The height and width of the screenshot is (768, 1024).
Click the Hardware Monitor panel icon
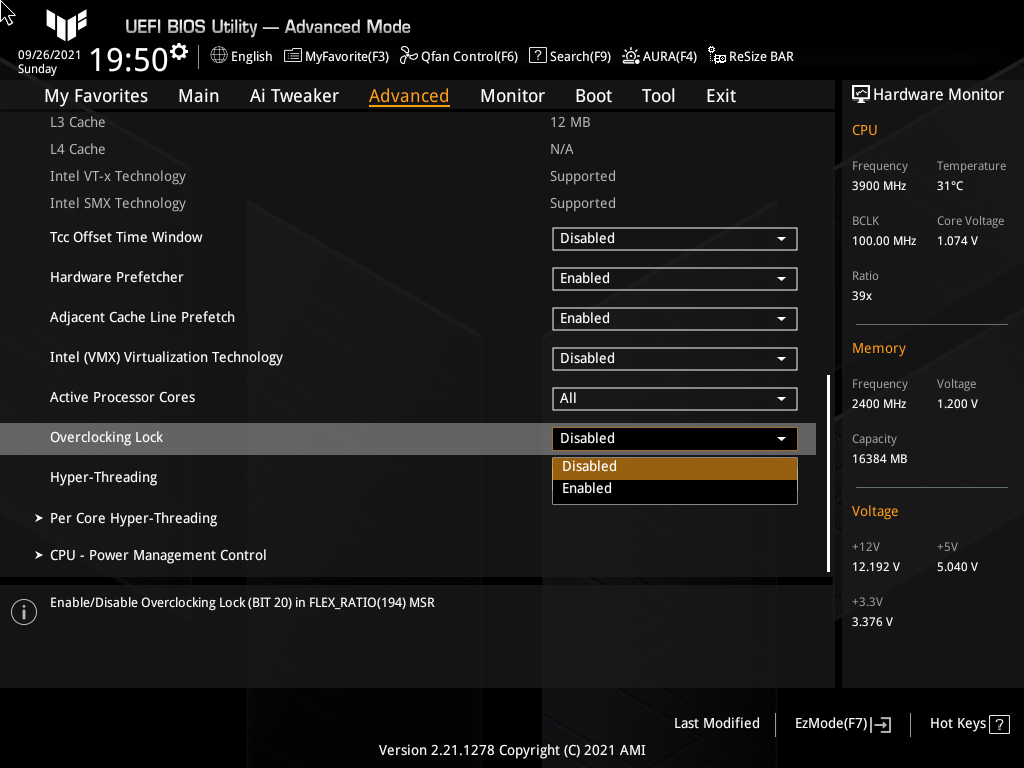tap(862, 94)
